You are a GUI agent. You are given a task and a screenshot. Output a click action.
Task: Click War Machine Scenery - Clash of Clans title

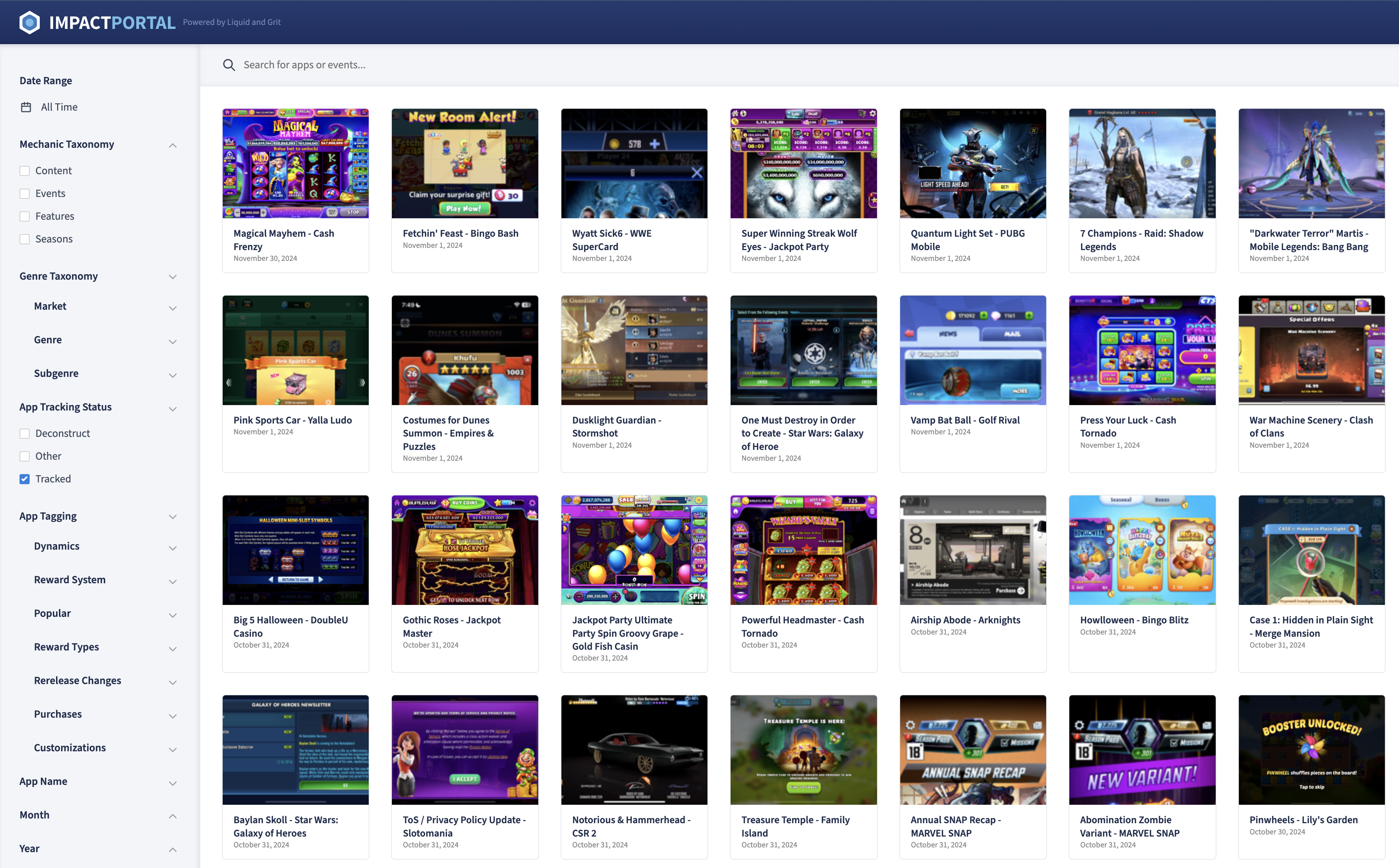click(x=1311, y=426)
